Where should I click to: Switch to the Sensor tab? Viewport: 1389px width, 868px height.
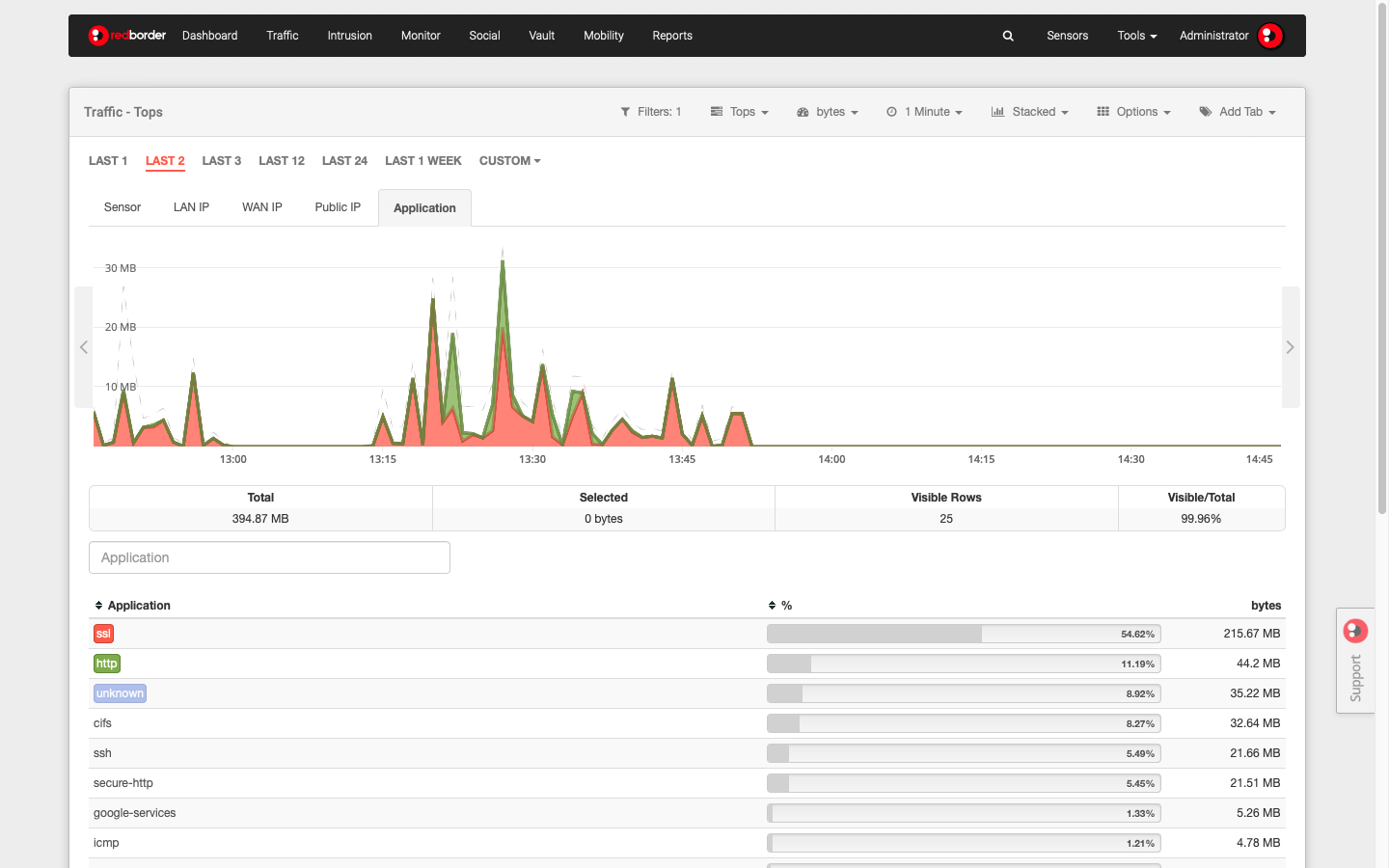click(x=123, y=207)
